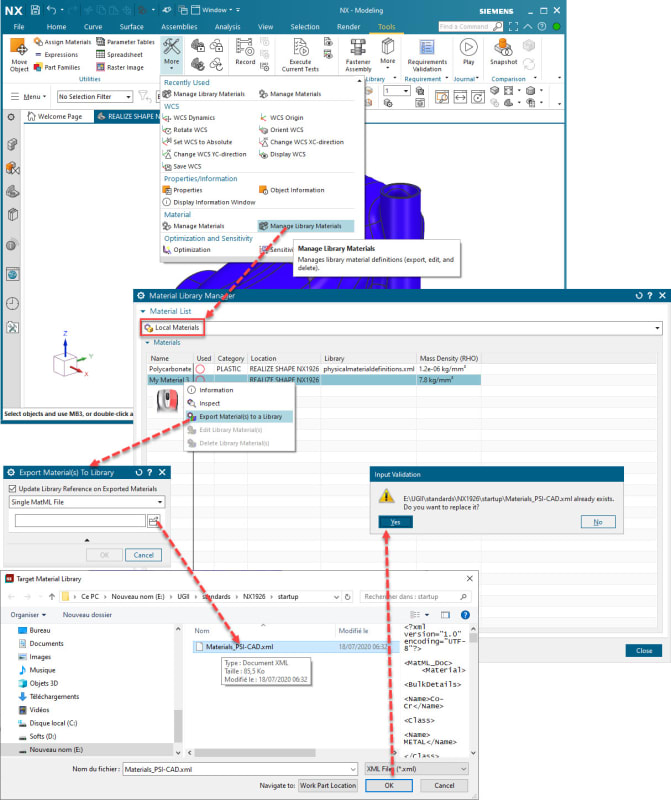The height and width of the screenshot is (800, 671).
Task: Open the file name history dropdown
Action: coord(353,769)
